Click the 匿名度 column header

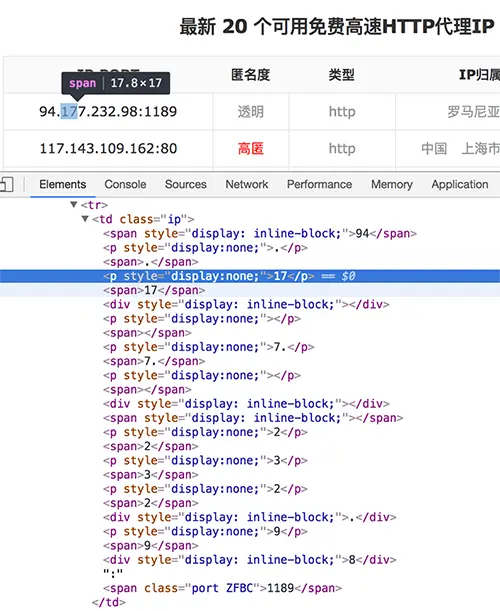pos(250,74)
